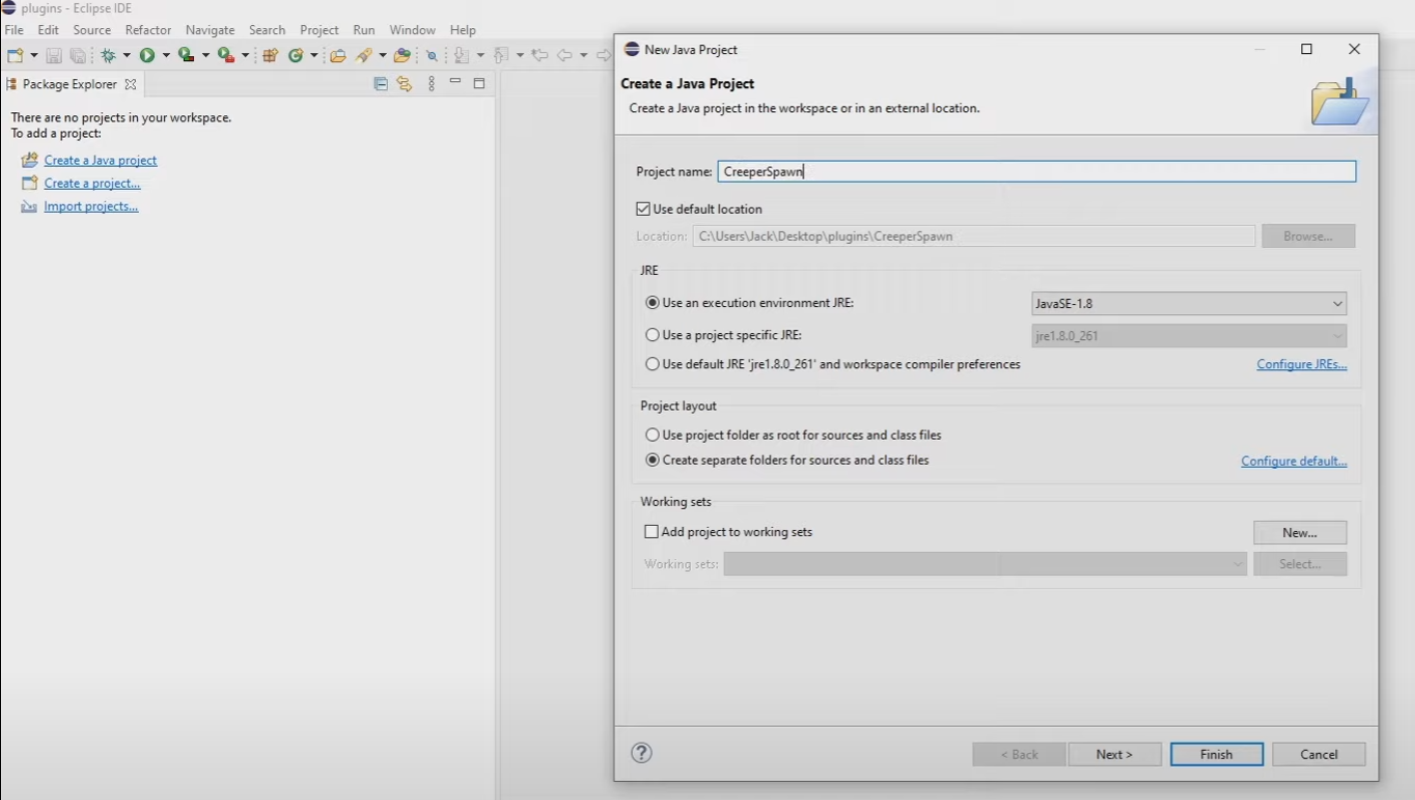Click the Search flashlight toolbar icon
The height and width of the screenshot is (800, 1415).
point(364,56)
